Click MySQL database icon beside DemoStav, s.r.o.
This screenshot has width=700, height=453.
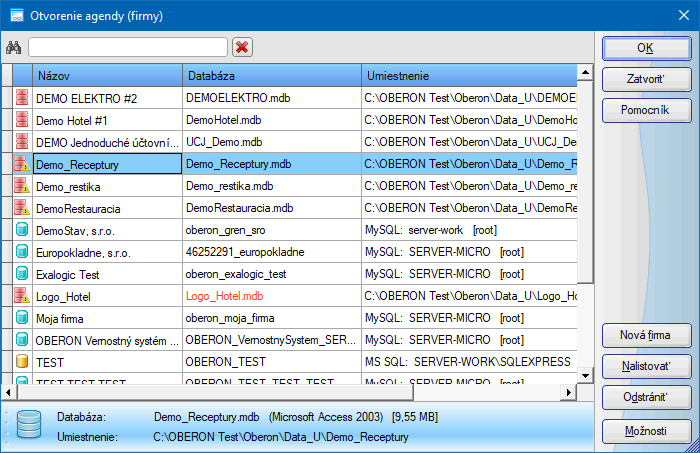[22, 230]
